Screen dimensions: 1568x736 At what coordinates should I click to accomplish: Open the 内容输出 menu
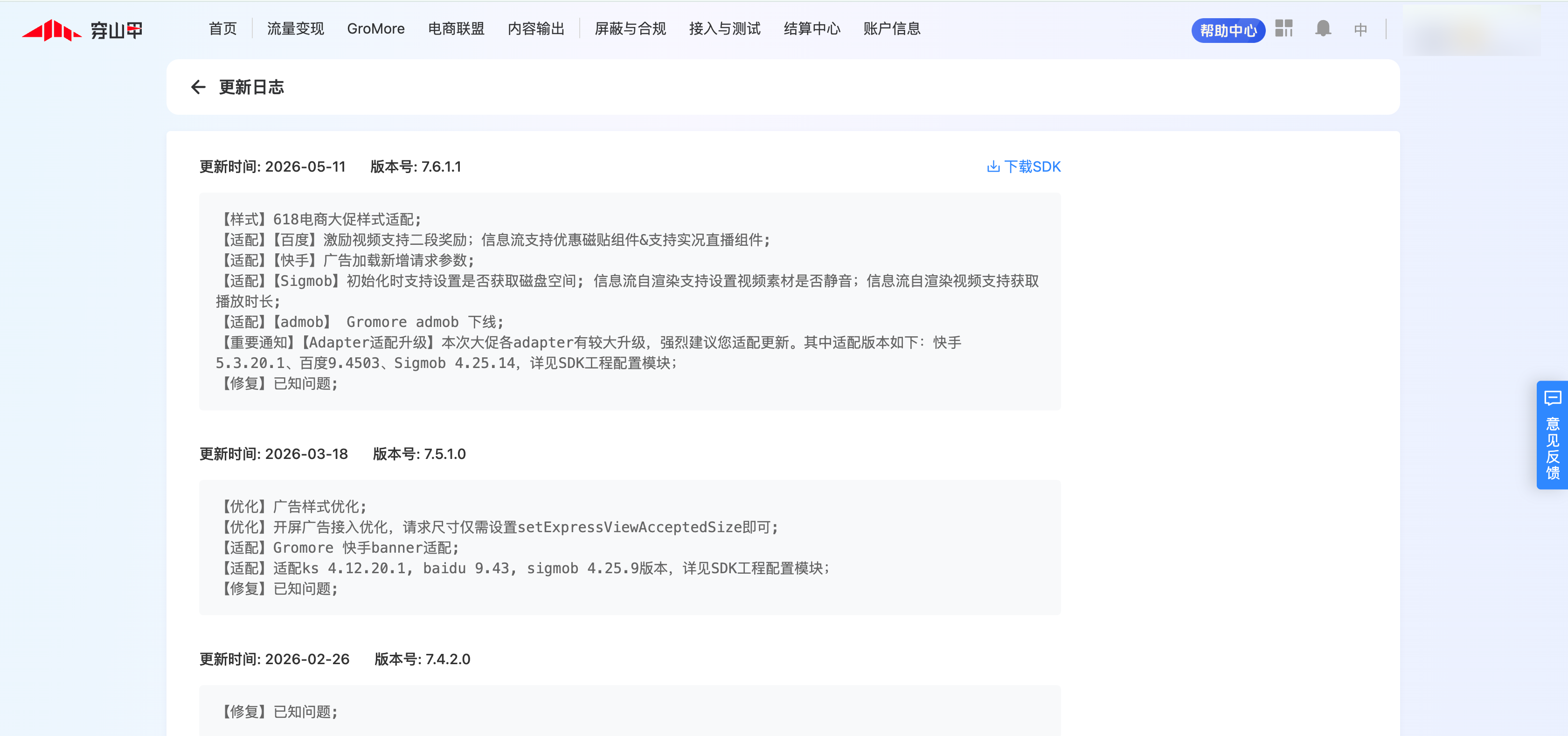(x=536, y=28)
